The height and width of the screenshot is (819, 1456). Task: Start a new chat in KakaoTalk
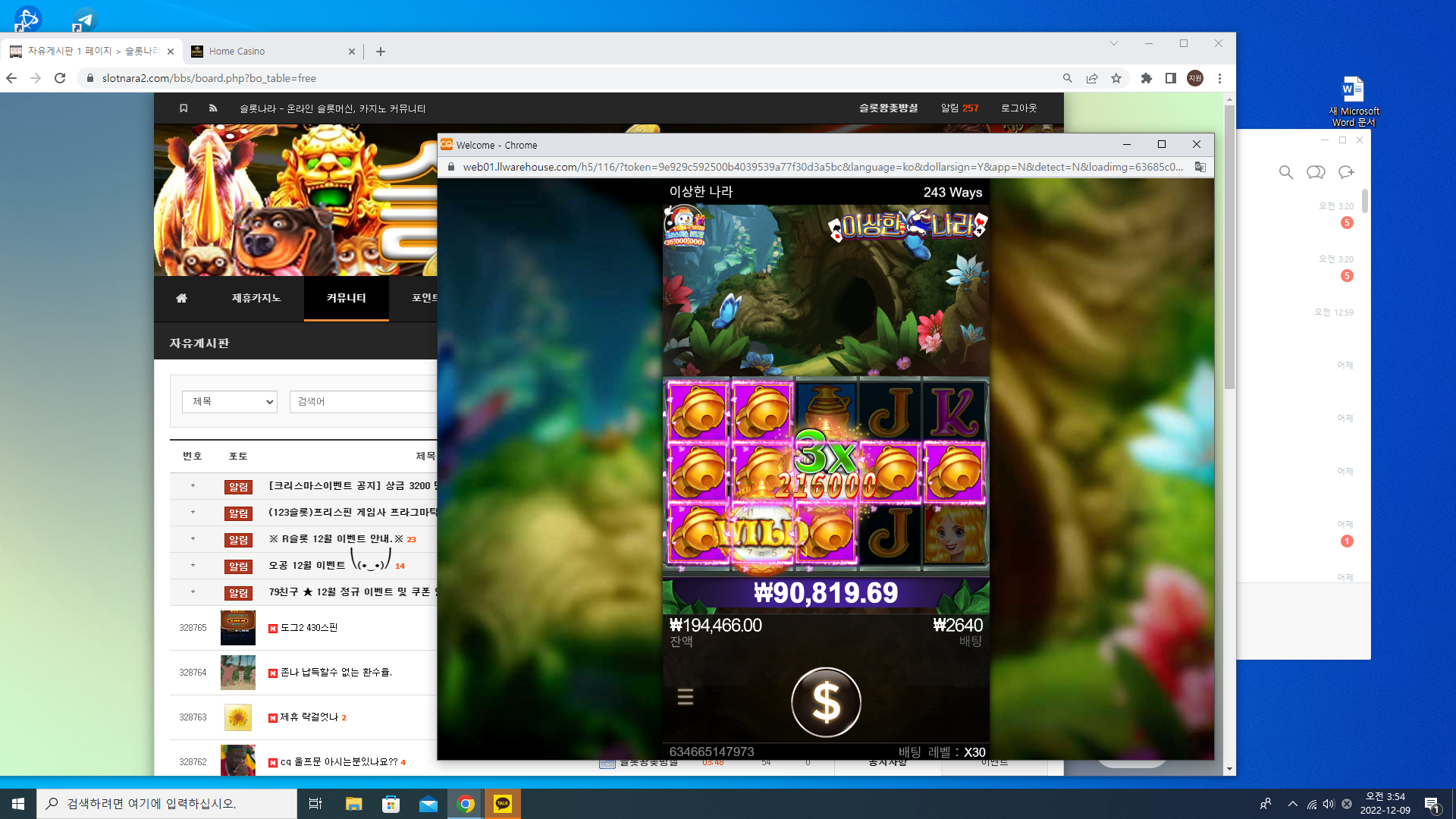(1347, 172)
